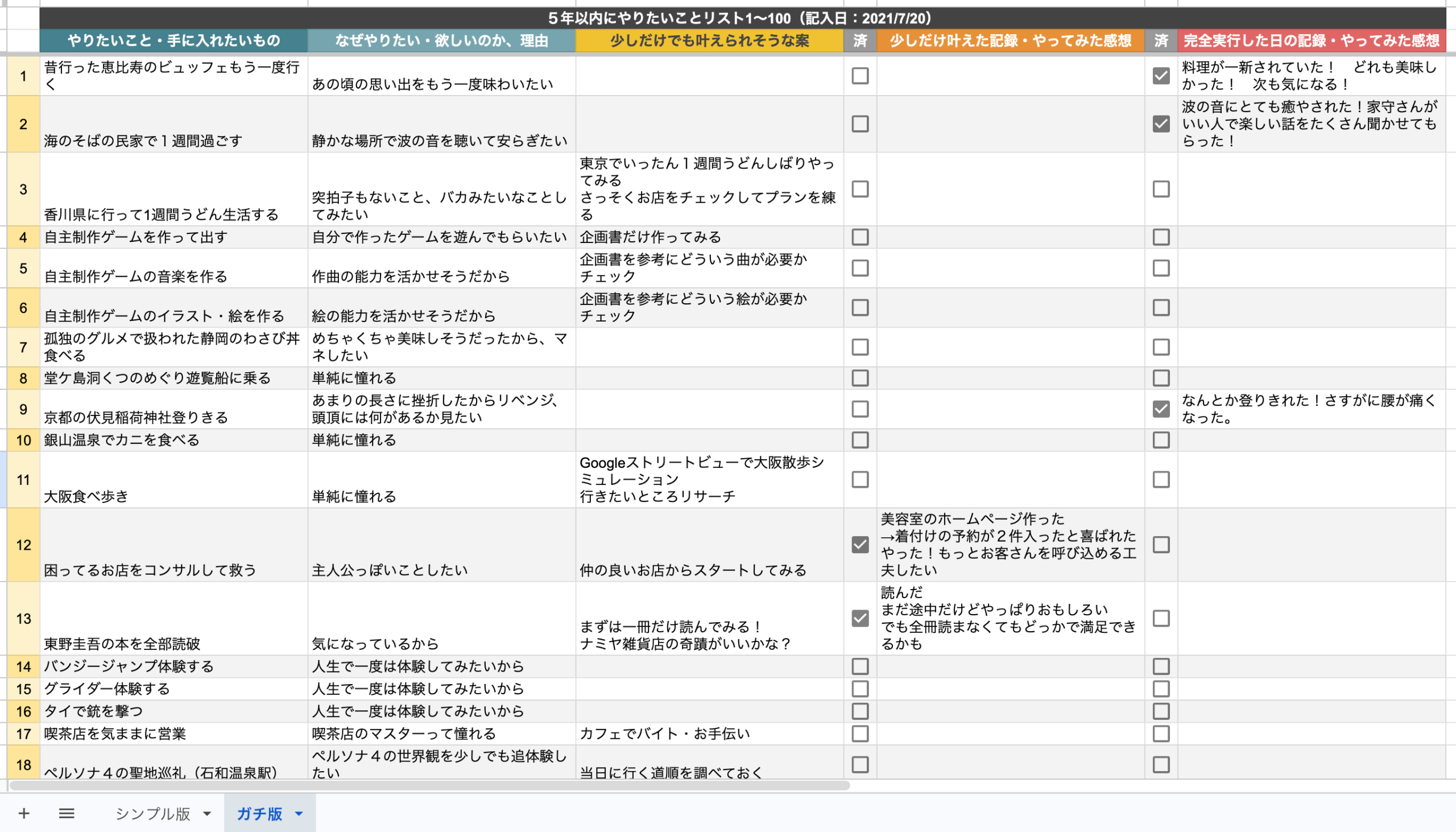Select the cell 堂ケ島洞くつのめぐり遊覧船に乗る
1456x832 pixels.
tap(173, 378)
